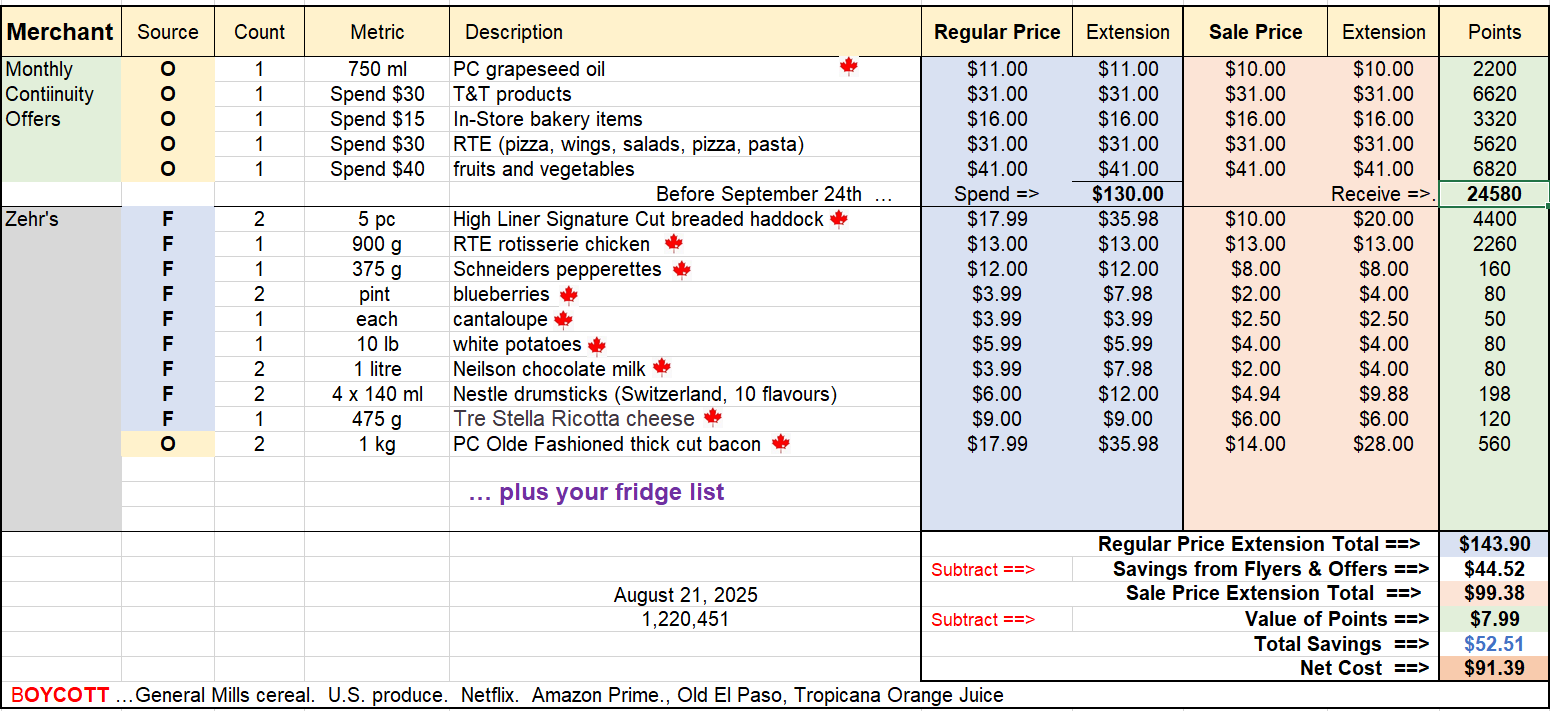The image size is (1550, 711).
Task: Click the maple leaf after RTE rotisserie chicken
Action: coord(673,243)
